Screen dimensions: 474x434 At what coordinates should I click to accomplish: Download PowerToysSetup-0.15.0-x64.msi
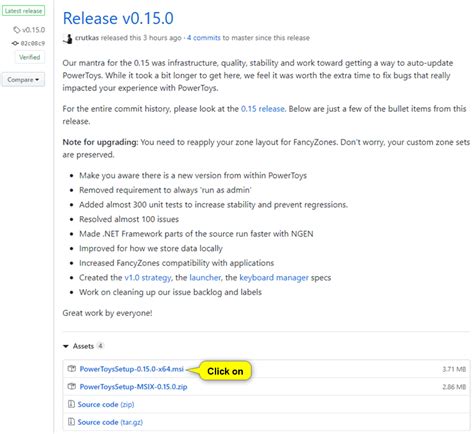[132, 369]
